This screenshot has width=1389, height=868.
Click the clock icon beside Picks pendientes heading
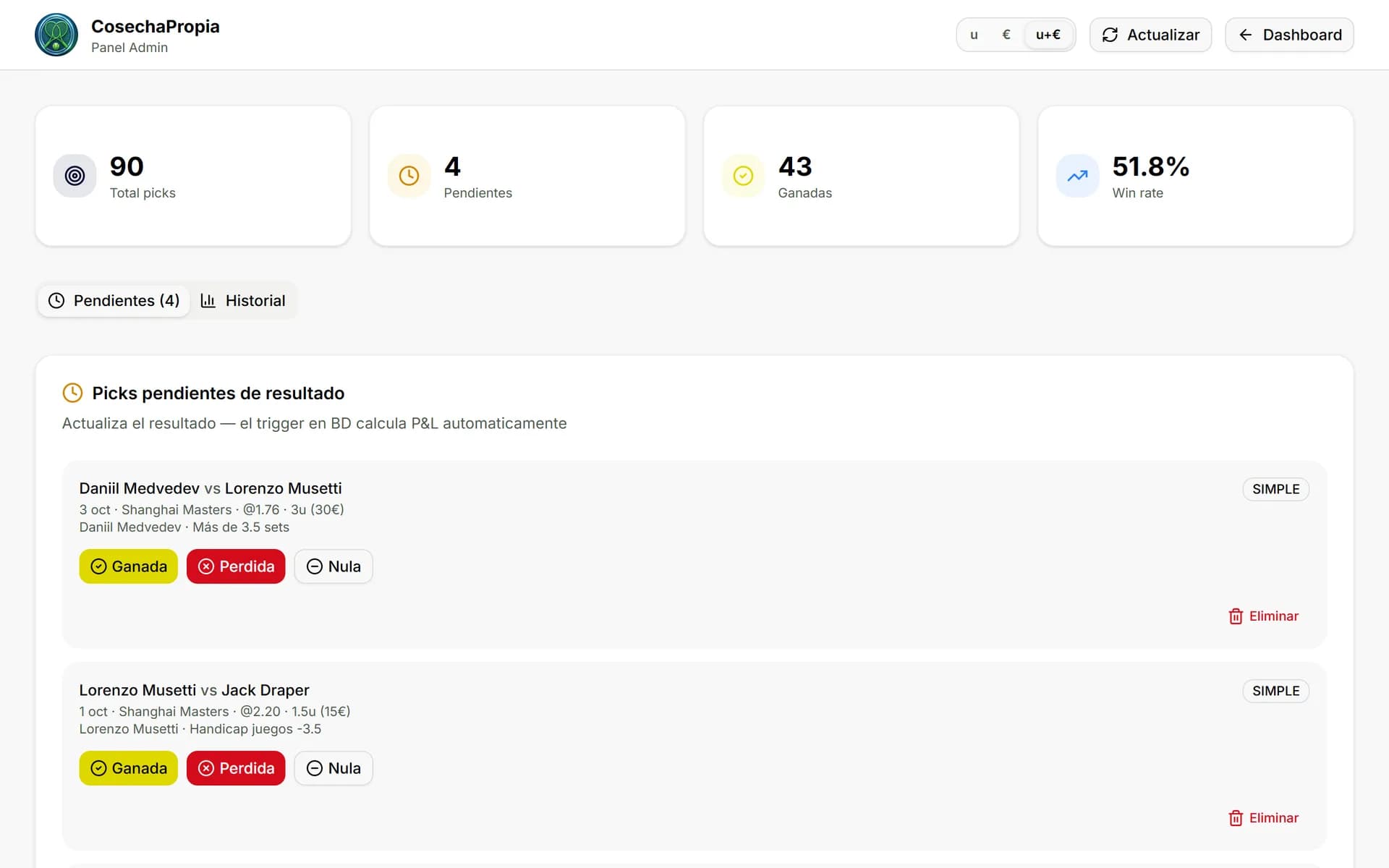coord(72,393)
